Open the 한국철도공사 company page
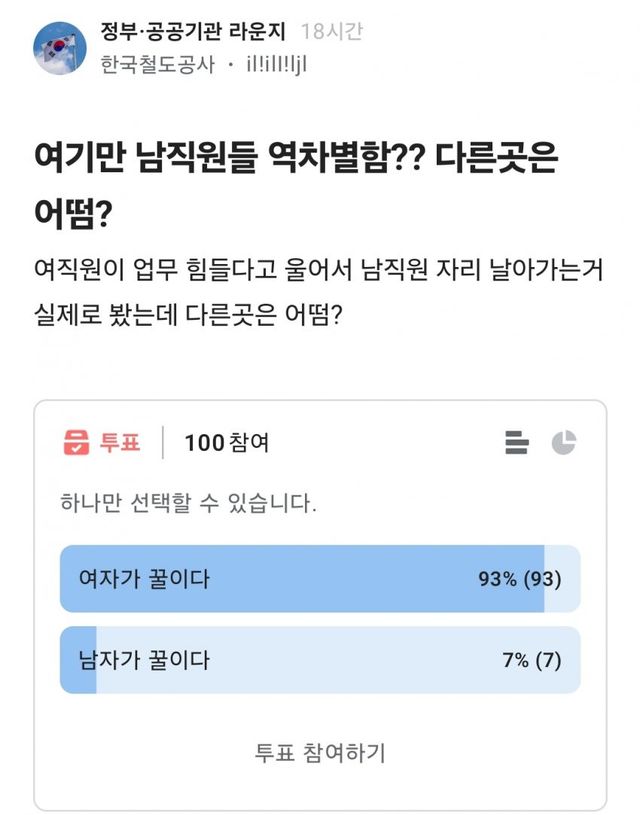640x815 pixels. (x=158, y=65)
